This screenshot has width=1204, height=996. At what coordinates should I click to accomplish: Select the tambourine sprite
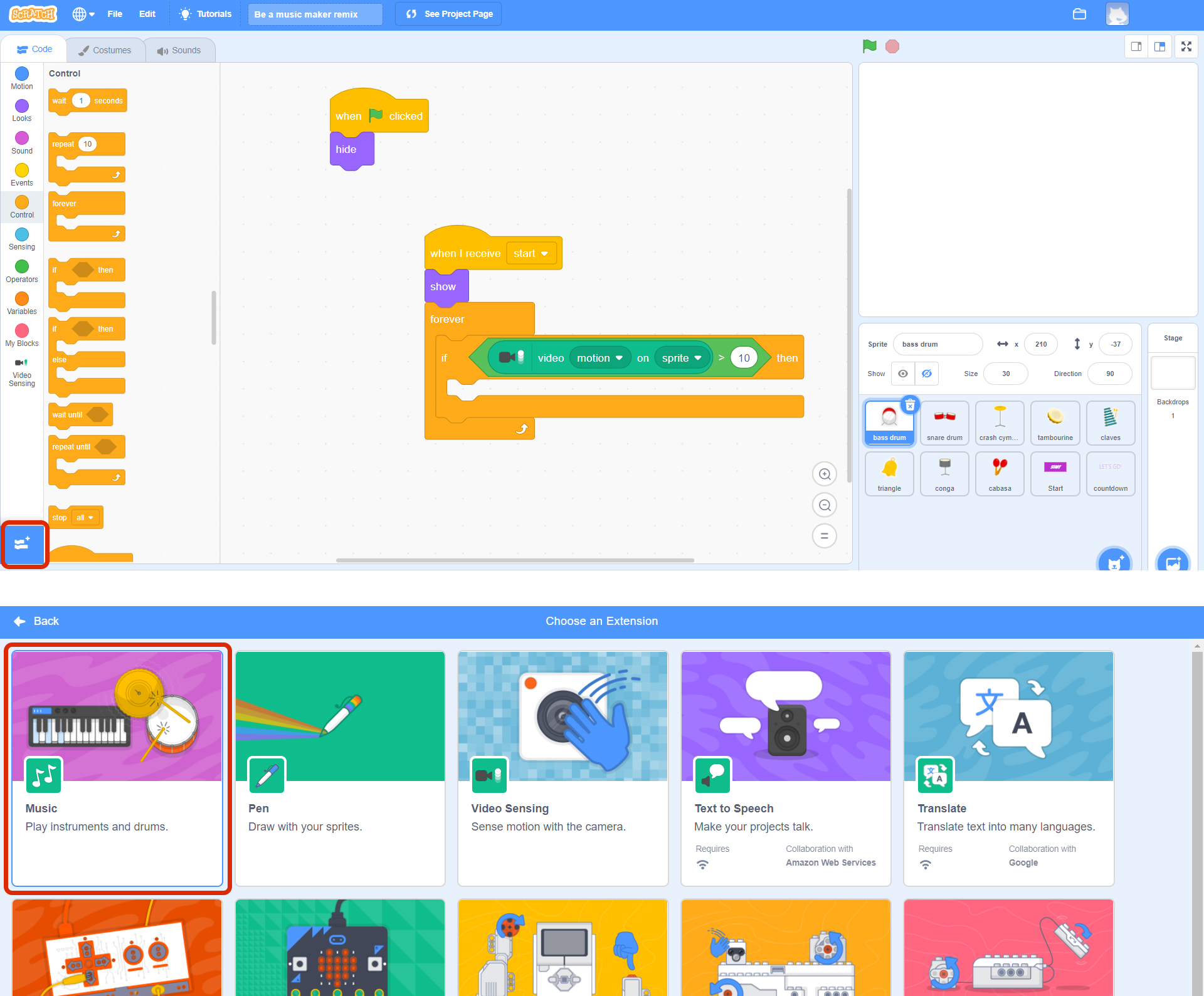(x=1055, y=423)
